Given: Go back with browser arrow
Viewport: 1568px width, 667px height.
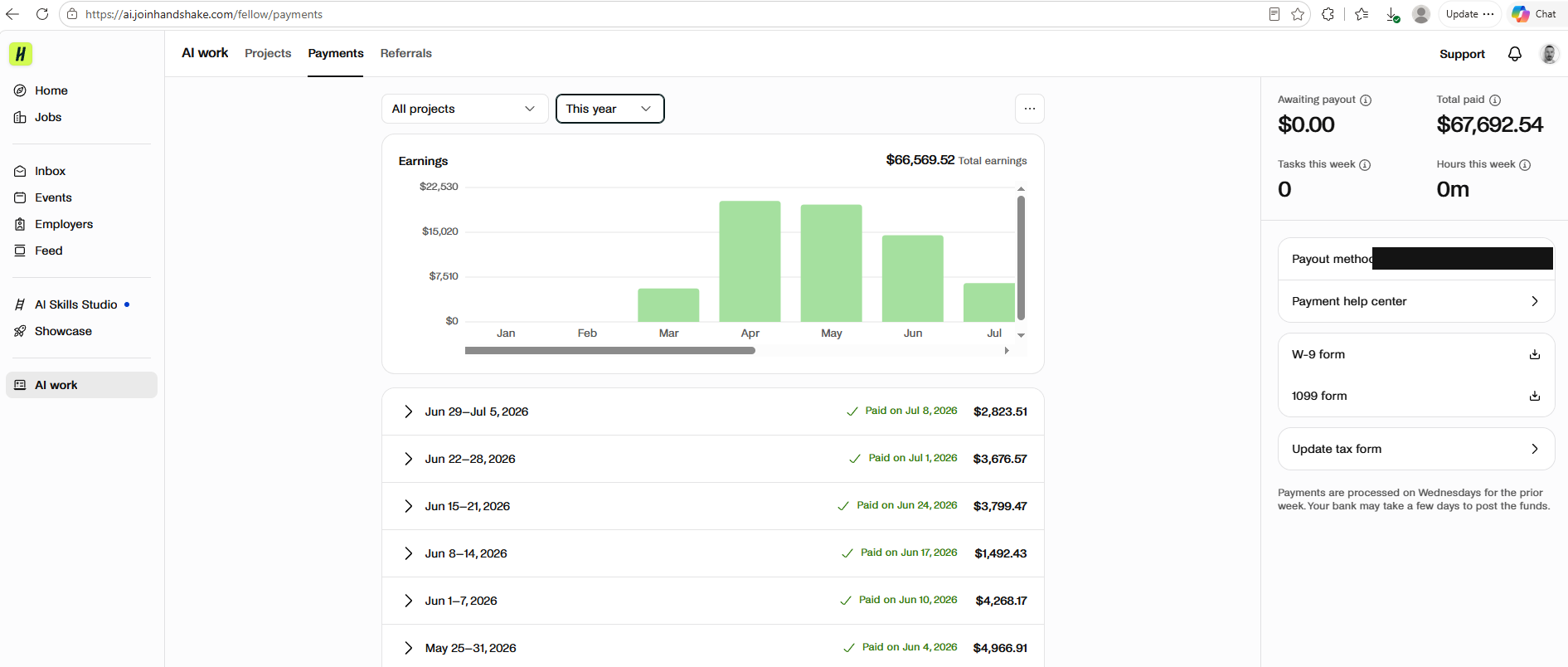Looking at the screenshot, I should [x=12, y=14].
